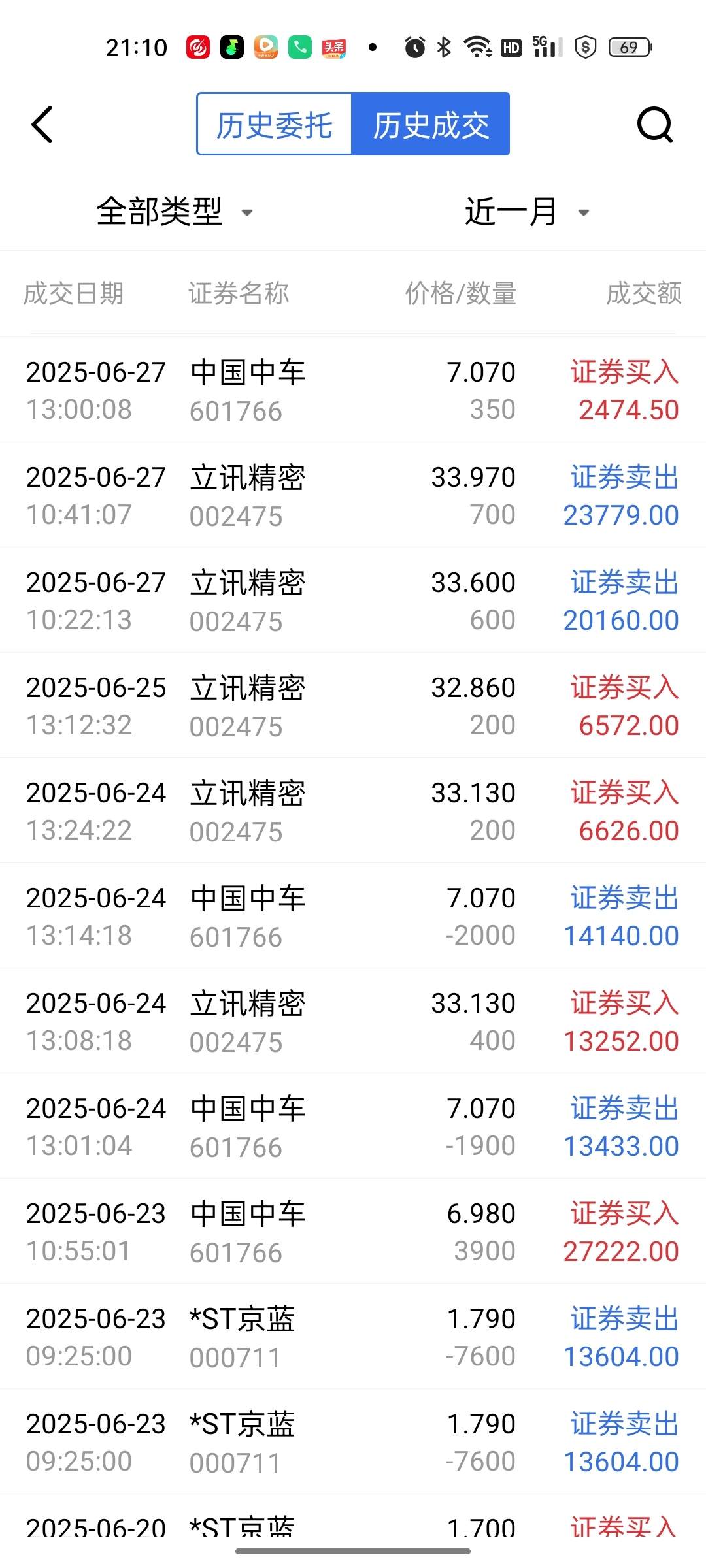Tap the Wi-Fi signal status icon
This screenshot has height=1568, width=706.
[x=478, y=47]
